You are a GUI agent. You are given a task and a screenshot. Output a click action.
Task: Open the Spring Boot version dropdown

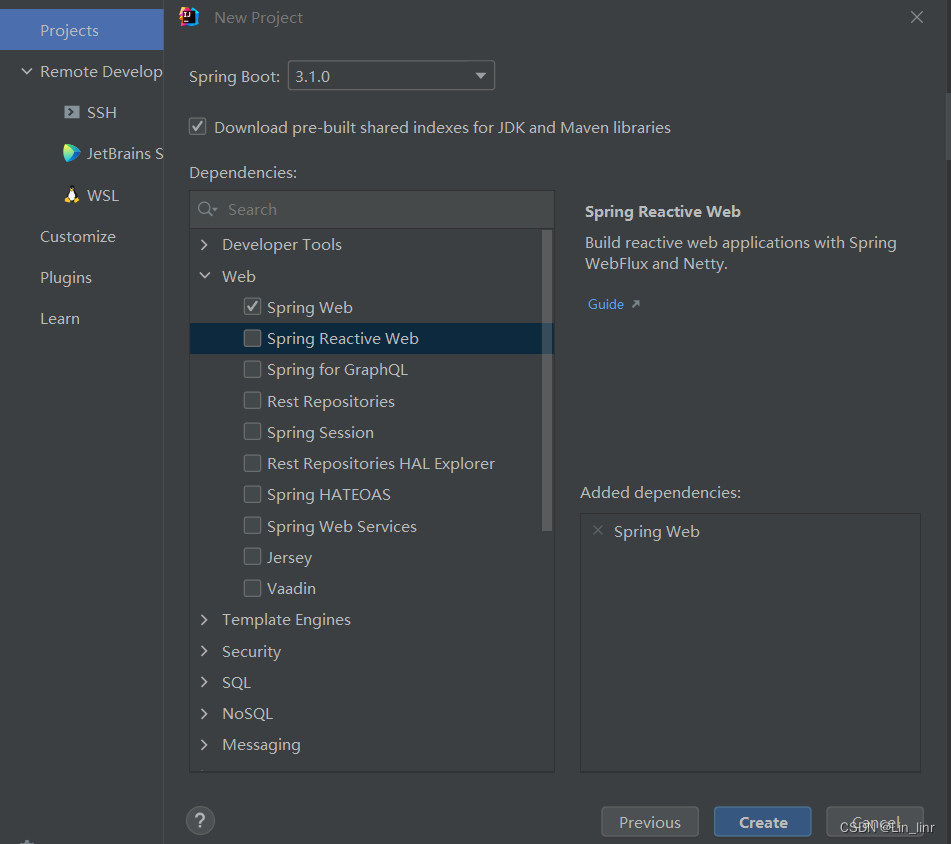[391, 76]
